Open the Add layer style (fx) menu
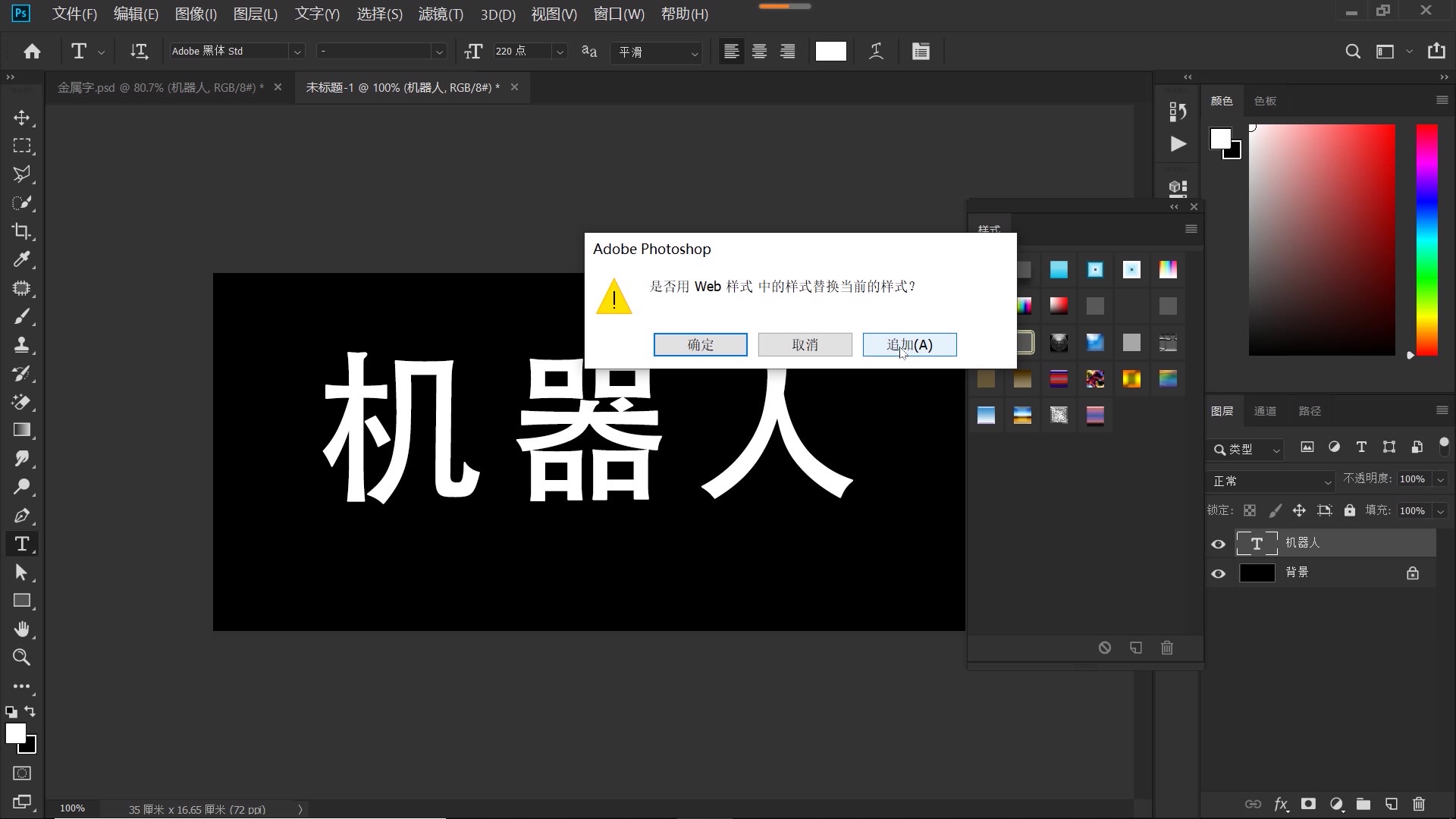Screen dimensions: 1456x819 [x=1281, y=805]
